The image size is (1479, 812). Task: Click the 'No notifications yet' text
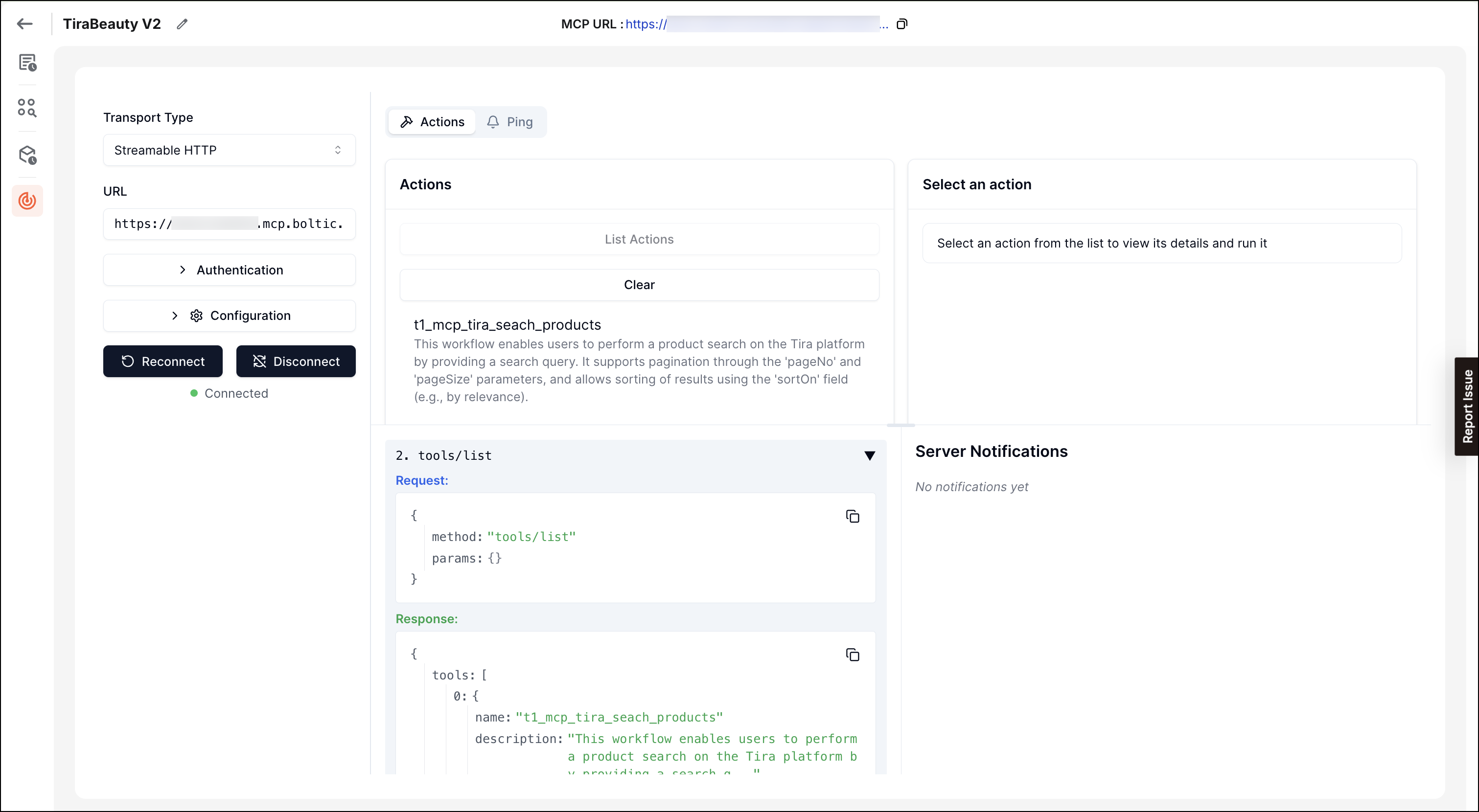[x=971, y=487]
